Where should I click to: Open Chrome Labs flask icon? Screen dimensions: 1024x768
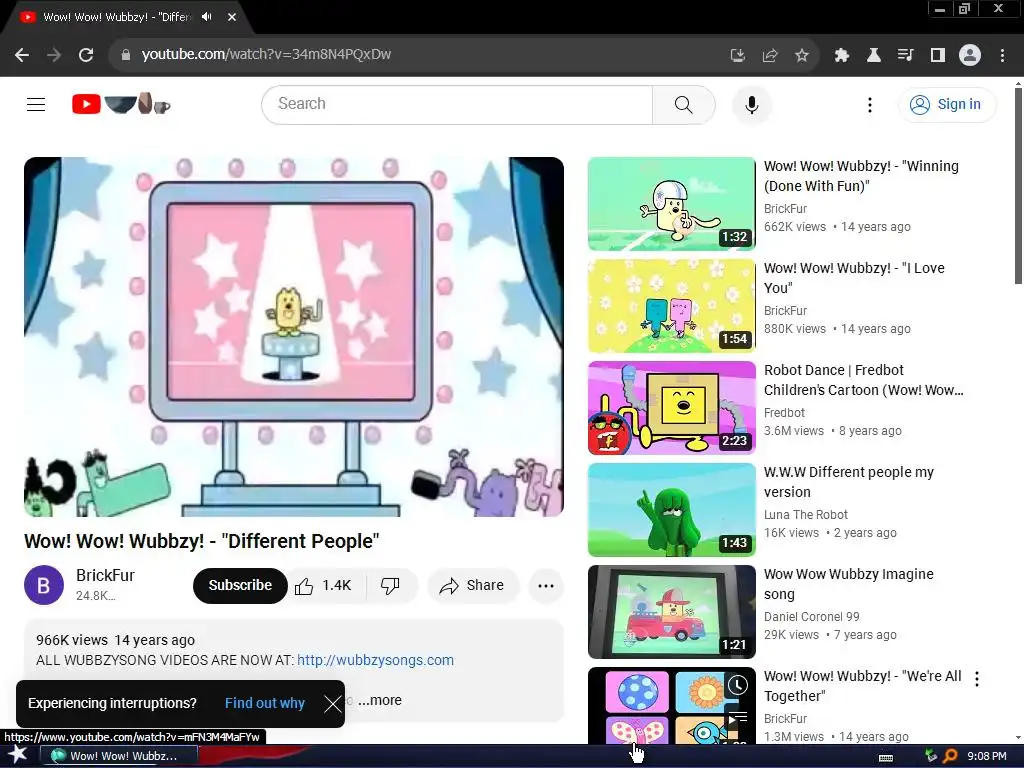(873, 55)
